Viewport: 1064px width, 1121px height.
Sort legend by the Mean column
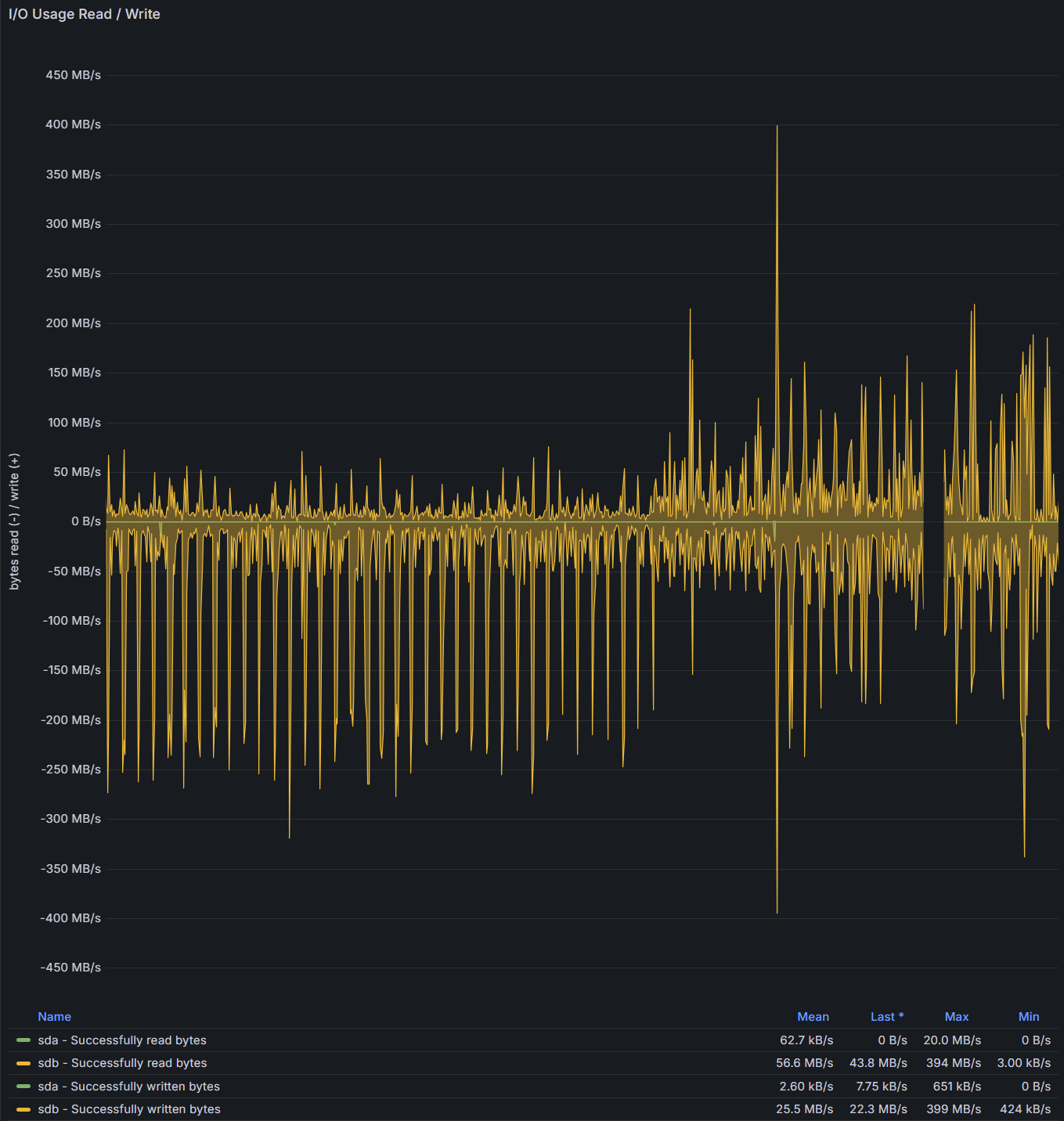(x=813, y=1017)
